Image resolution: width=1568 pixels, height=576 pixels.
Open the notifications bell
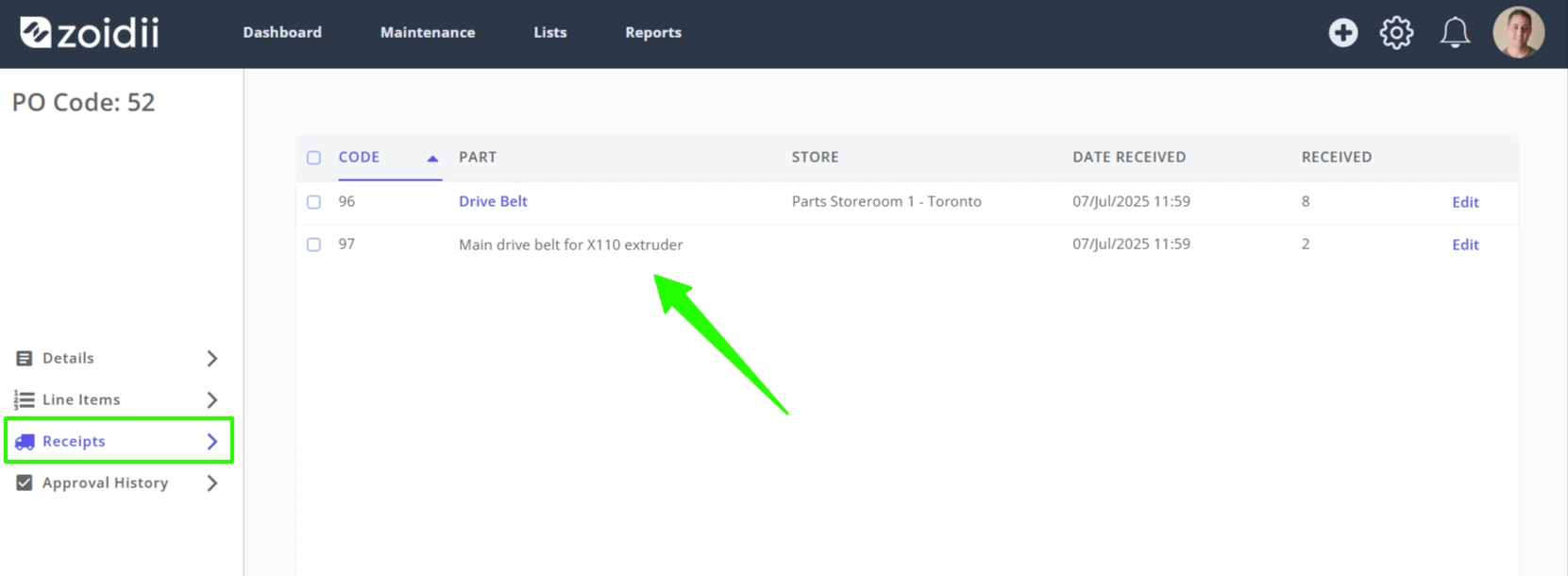point(1455,33)
